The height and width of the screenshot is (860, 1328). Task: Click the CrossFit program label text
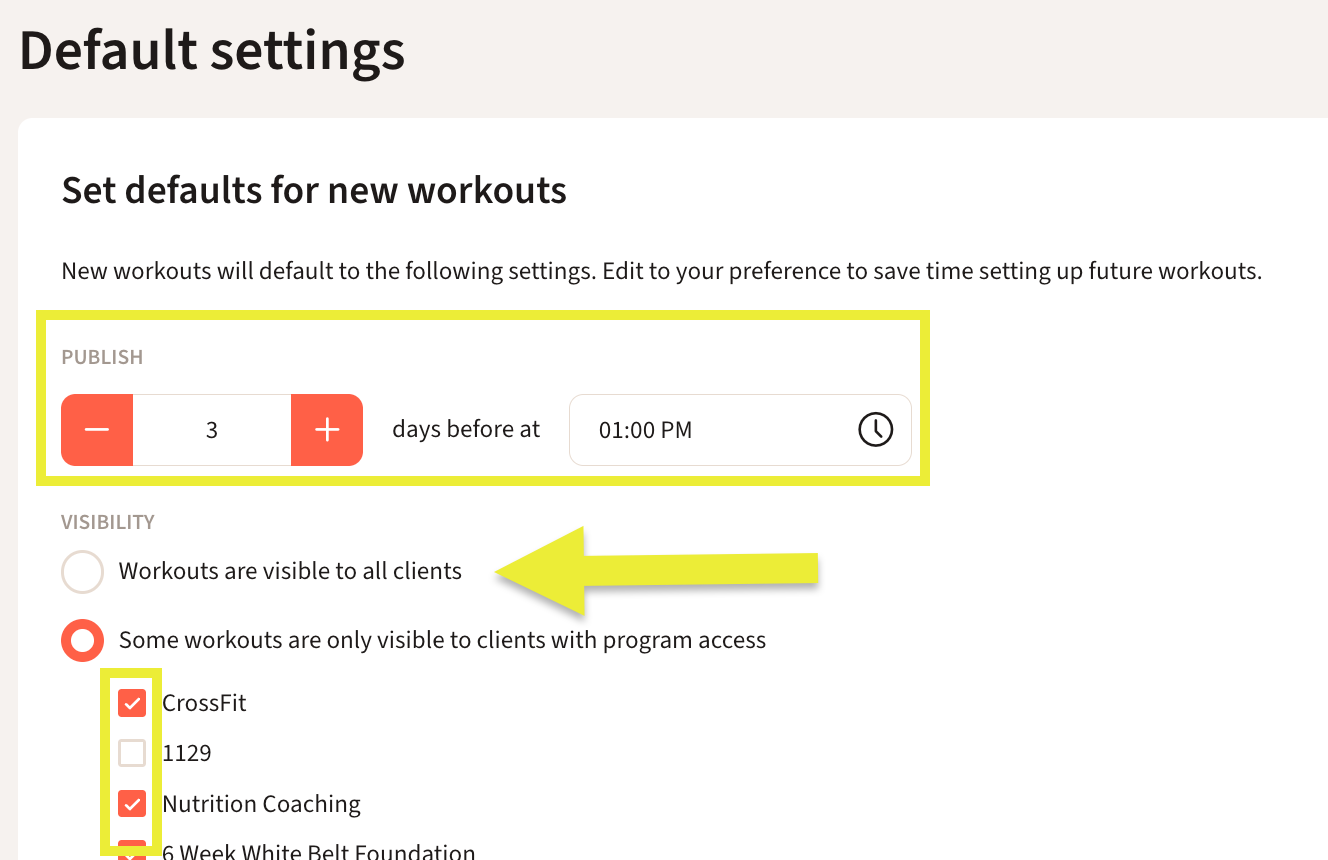pos(204,703)
